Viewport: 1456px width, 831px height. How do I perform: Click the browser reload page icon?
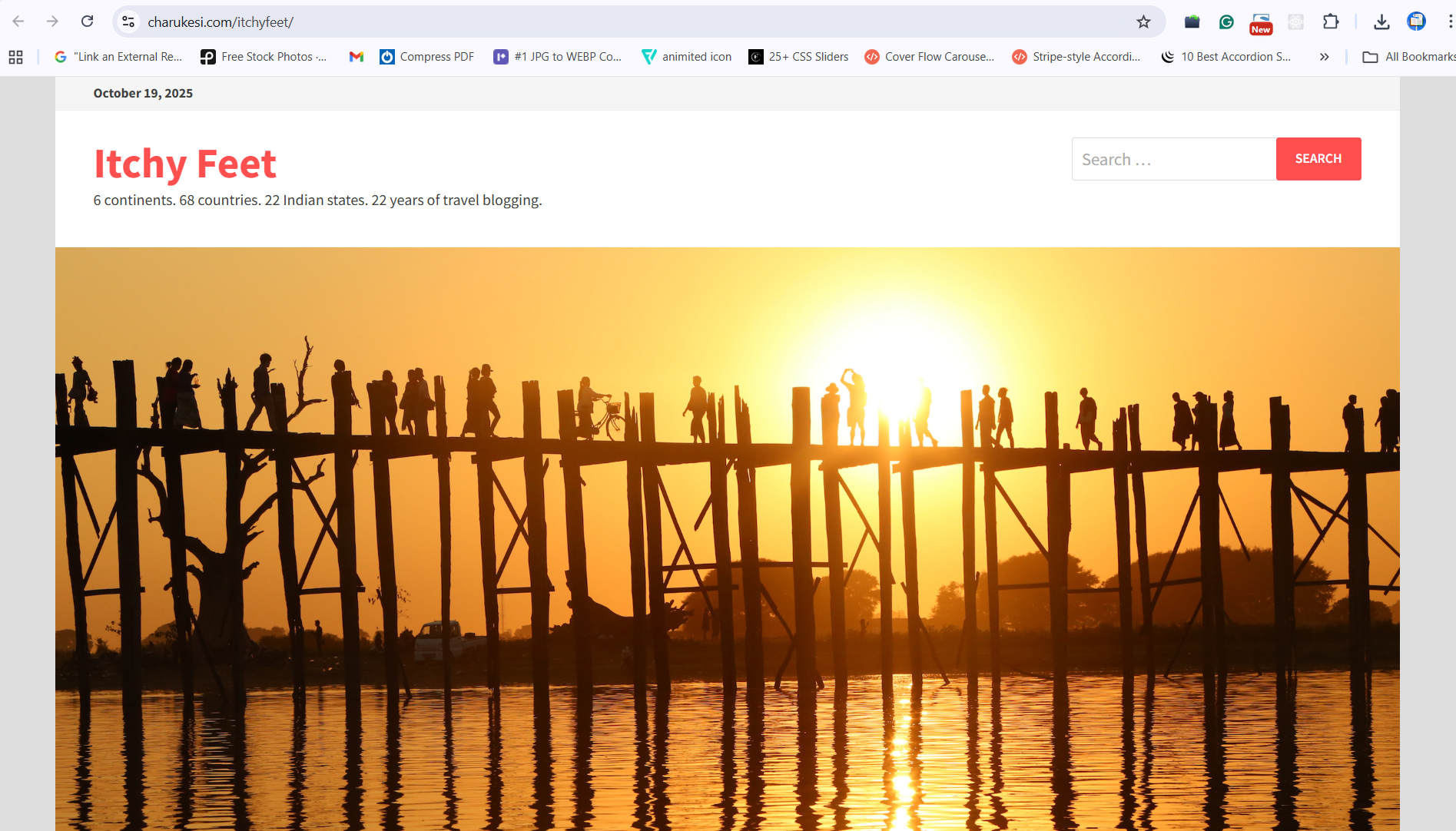coord(87,22)
